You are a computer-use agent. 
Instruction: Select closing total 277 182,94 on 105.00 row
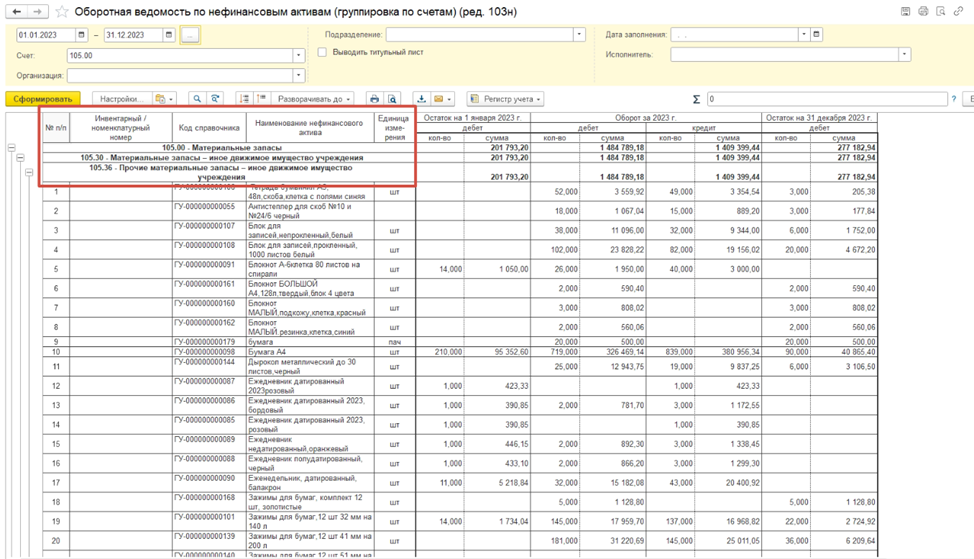coord(844,148)
